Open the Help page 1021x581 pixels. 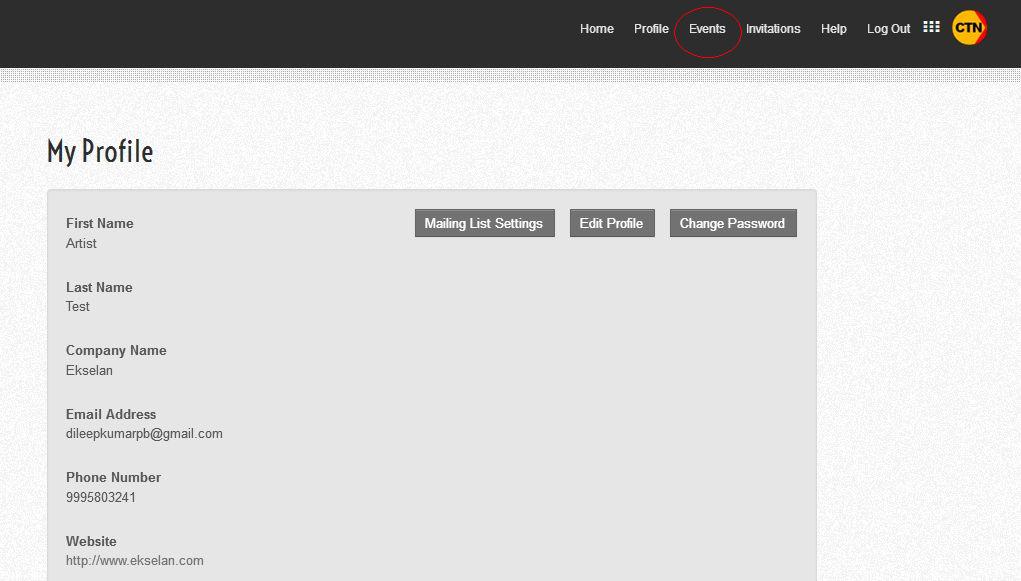pos(833,29)
